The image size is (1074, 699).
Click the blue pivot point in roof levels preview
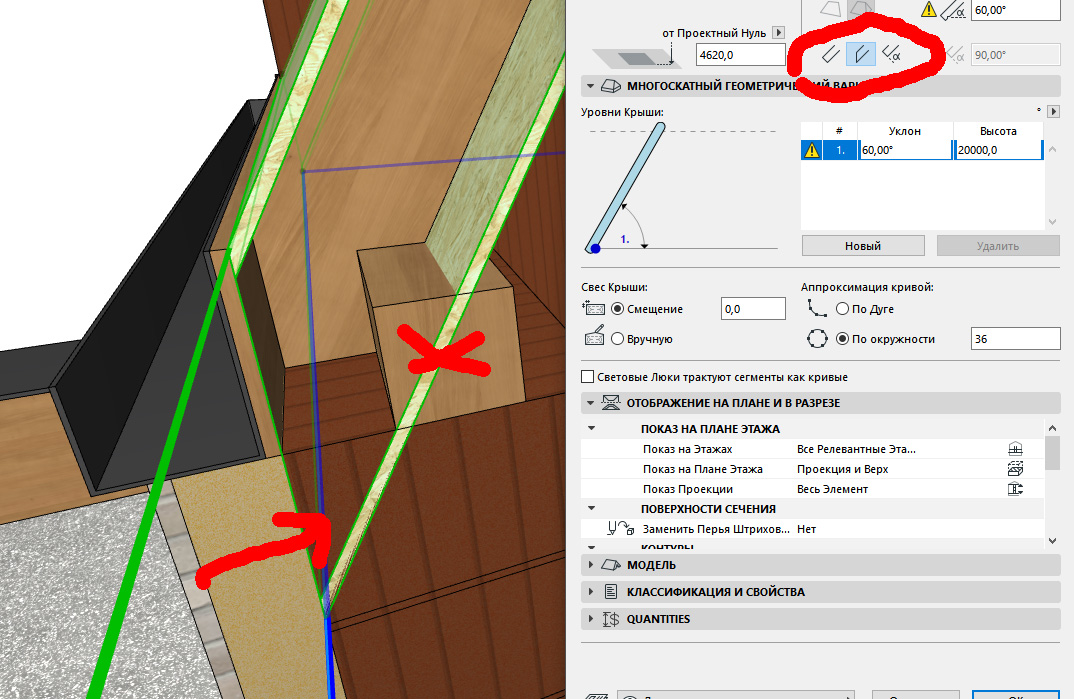point(595,249)
